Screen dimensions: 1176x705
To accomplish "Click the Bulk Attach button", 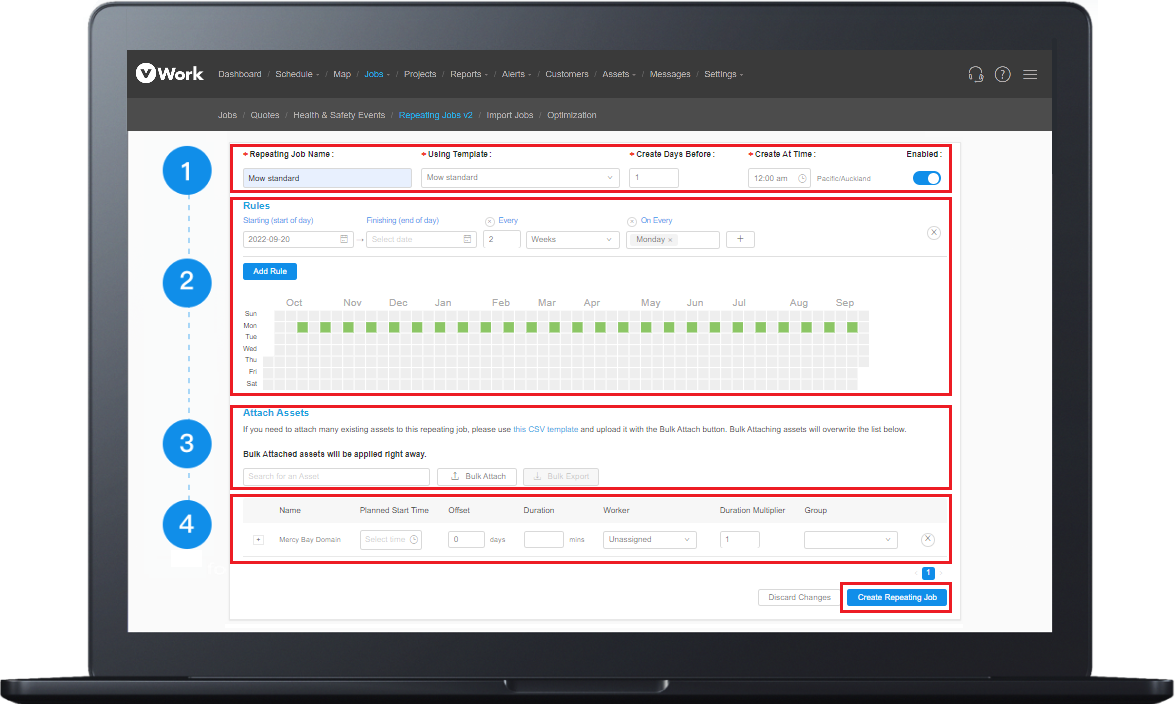I will pyautogui.click(x=478, y=476).
